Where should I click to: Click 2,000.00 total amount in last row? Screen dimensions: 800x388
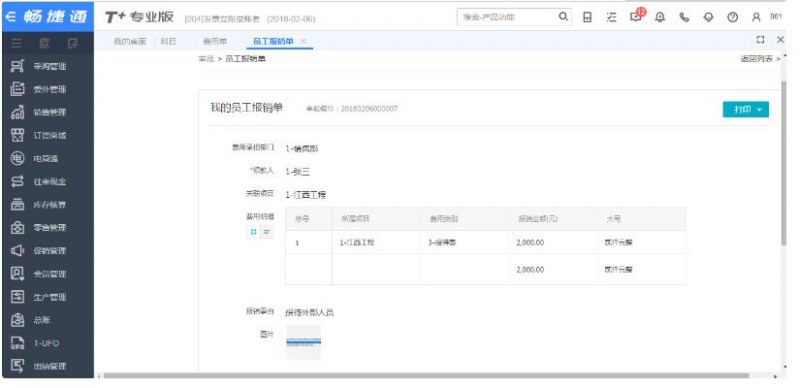click(530, 270)
